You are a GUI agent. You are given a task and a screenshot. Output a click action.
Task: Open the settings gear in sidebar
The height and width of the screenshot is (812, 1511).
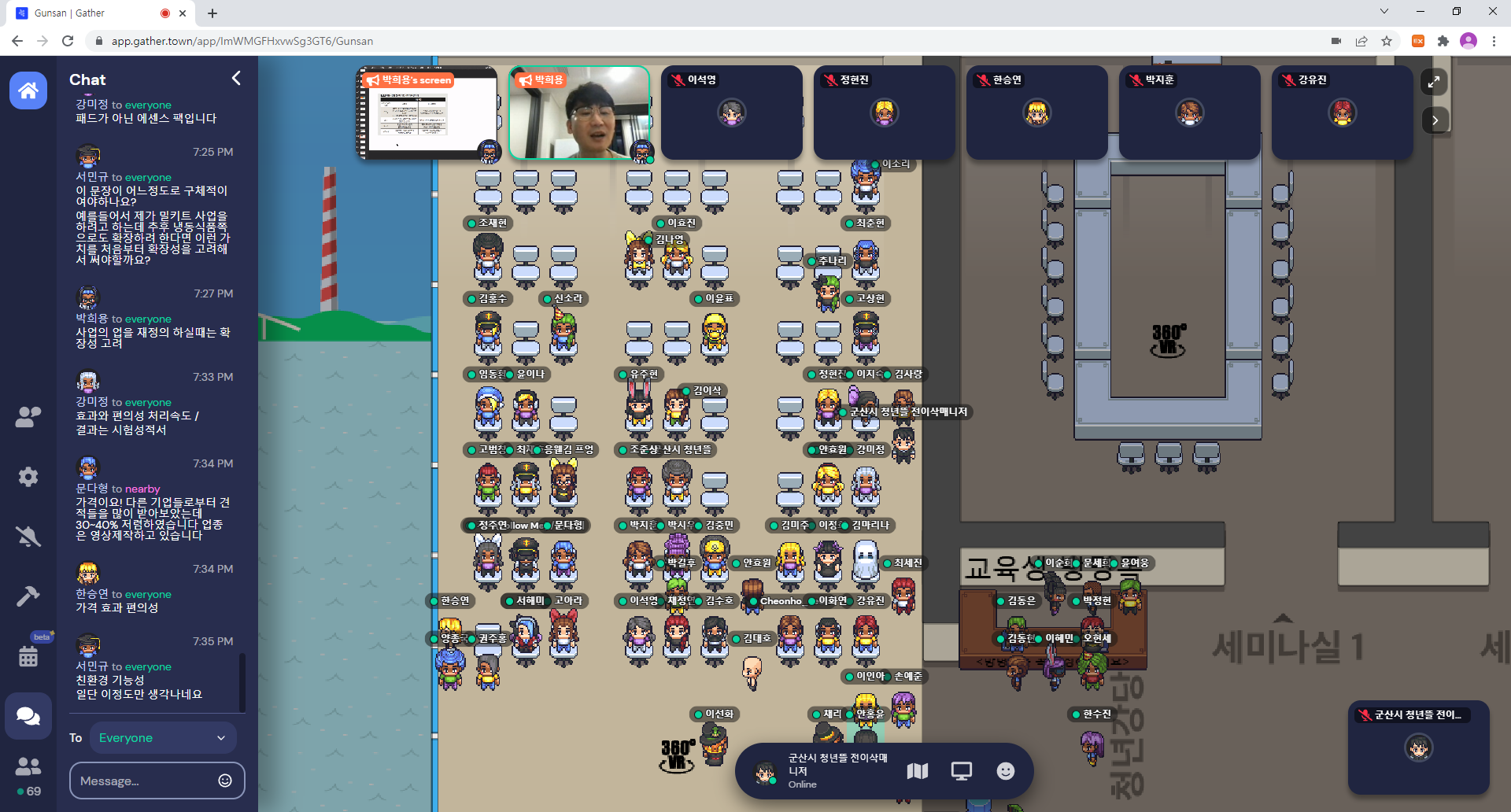point(28,477)
